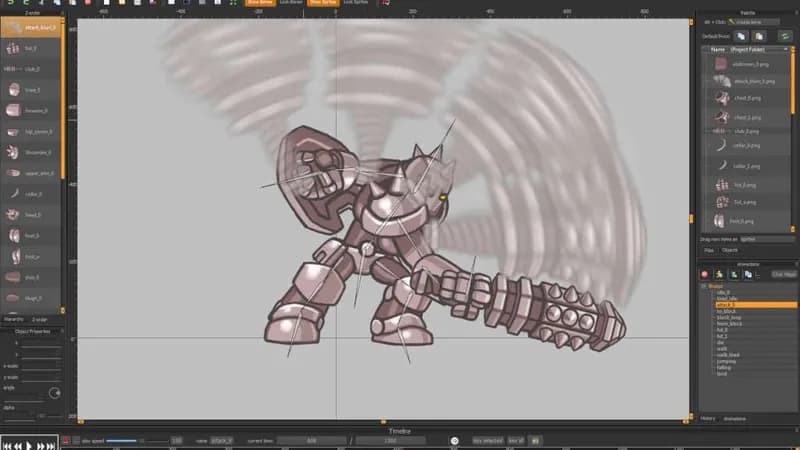Jump to the animation start in timeline
This screenshot has height=450, width=800.
(7, 445)
